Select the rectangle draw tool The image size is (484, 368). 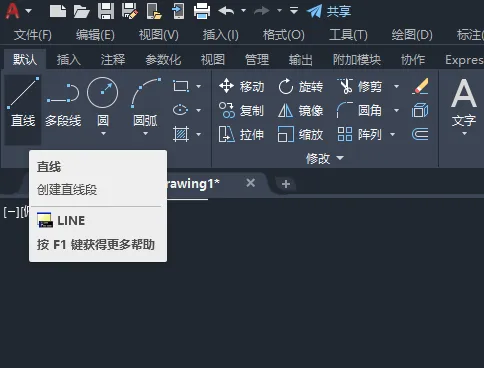pyautogui.click(x=181, y=86)
